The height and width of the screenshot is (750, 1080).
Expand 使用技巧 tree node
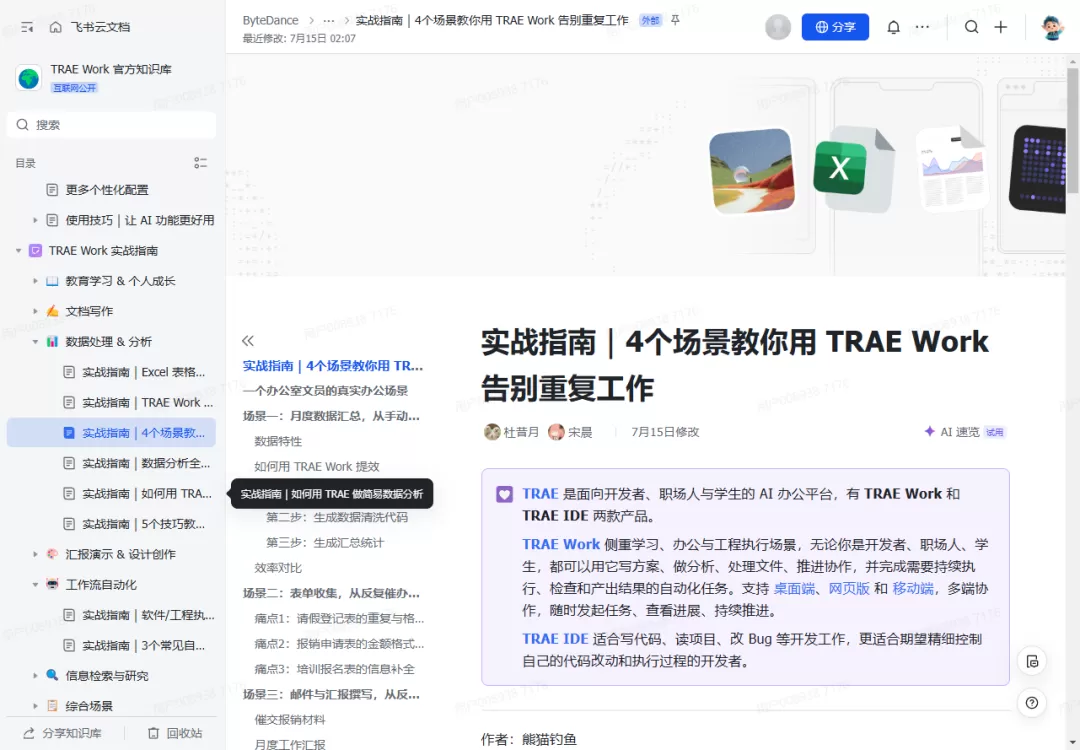(x=35, y=220)
